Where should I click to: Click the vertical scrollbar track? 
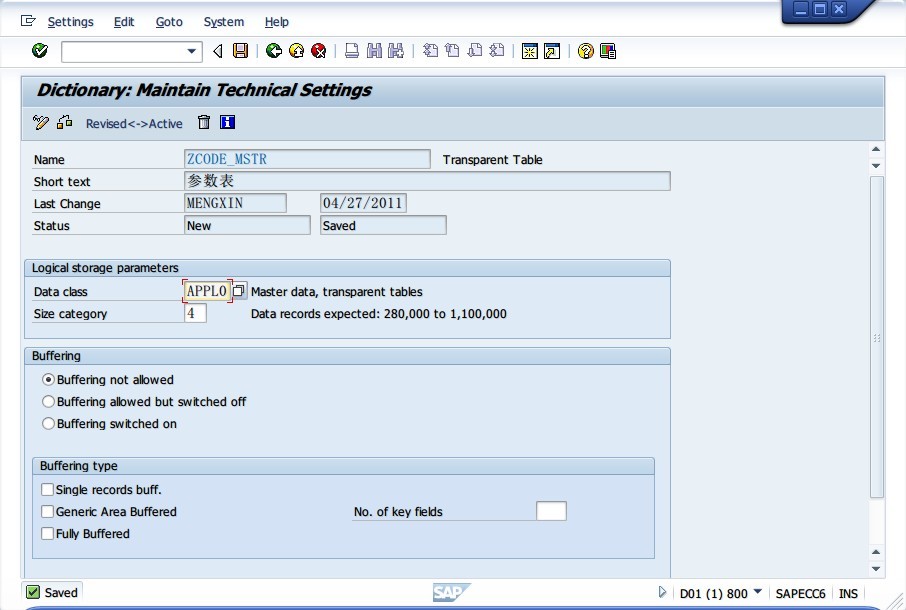877,337
